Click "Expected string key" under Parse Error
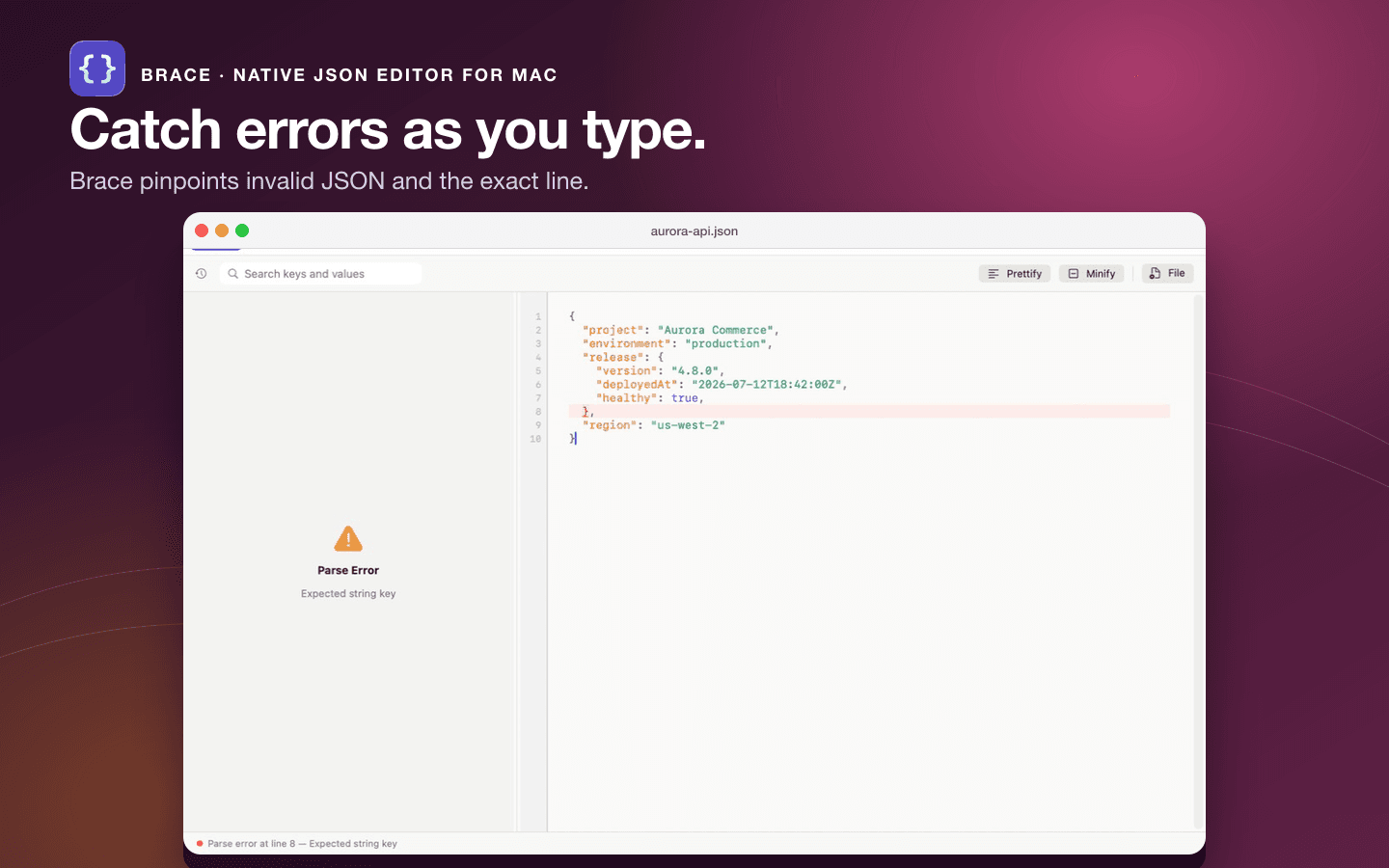The height and width of the screenshot is (868, 1389). click(x=348, y=594)
